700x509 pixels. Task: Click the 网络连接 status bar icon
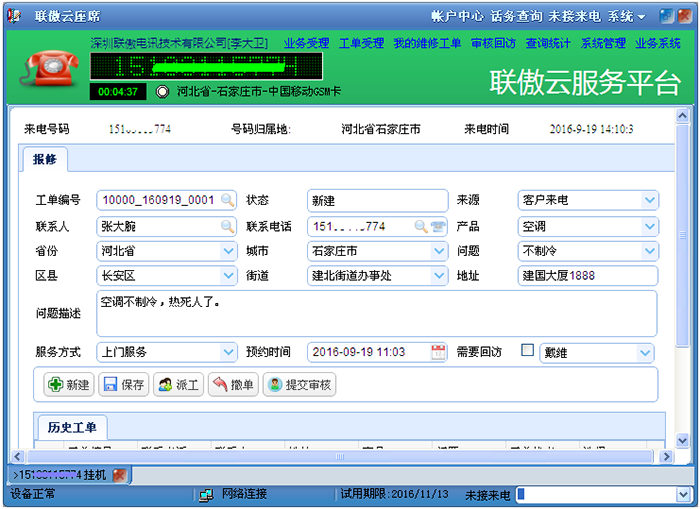coord(206,495)
